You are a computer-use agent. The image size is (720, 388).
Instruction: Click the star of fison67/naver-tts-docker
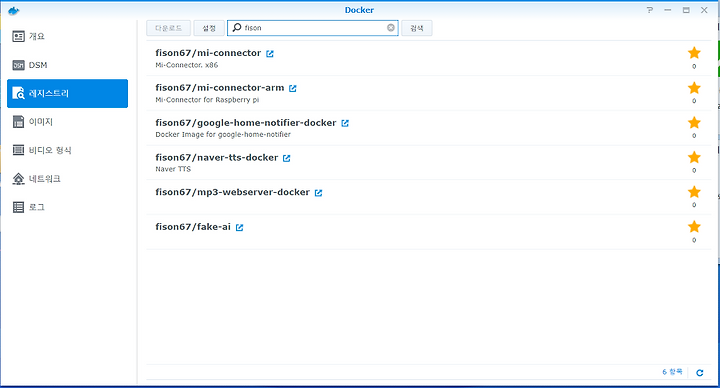694,157
